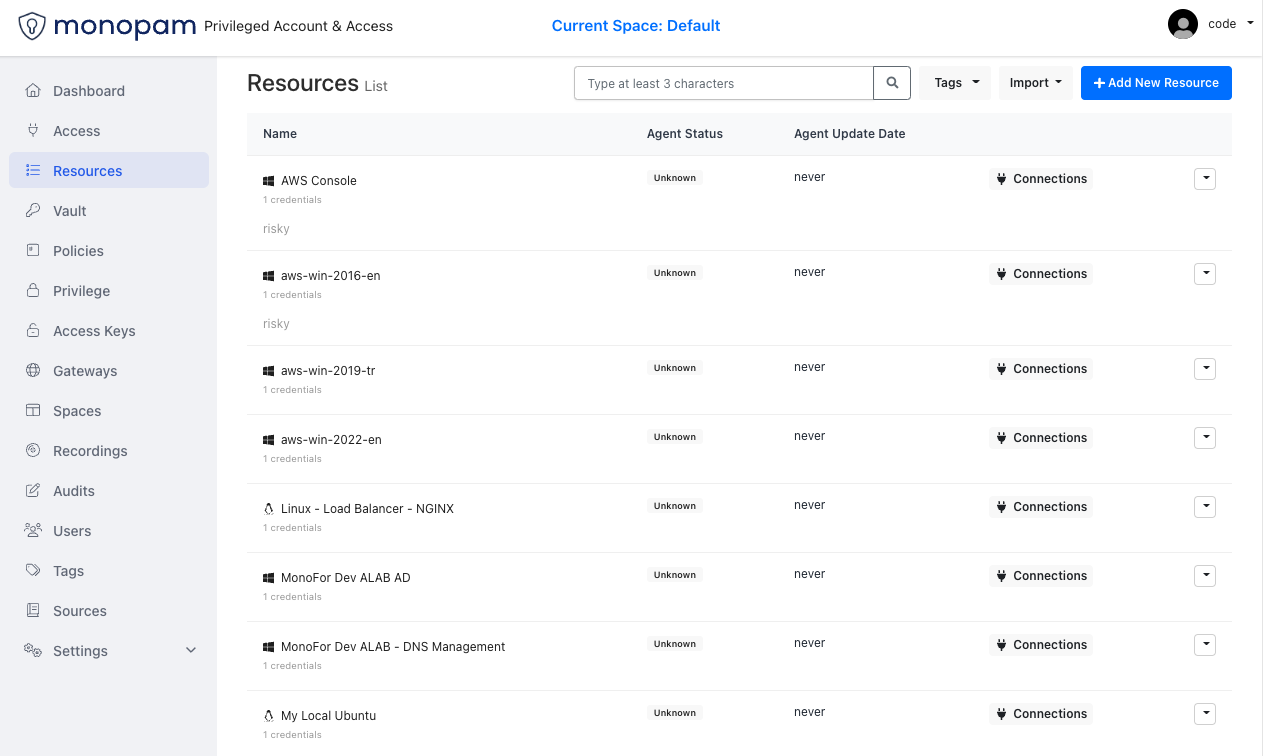This screenshot has height=756, width=1263.
Task: Click the magnifier search icon button
Action: [x=892, y=83]
